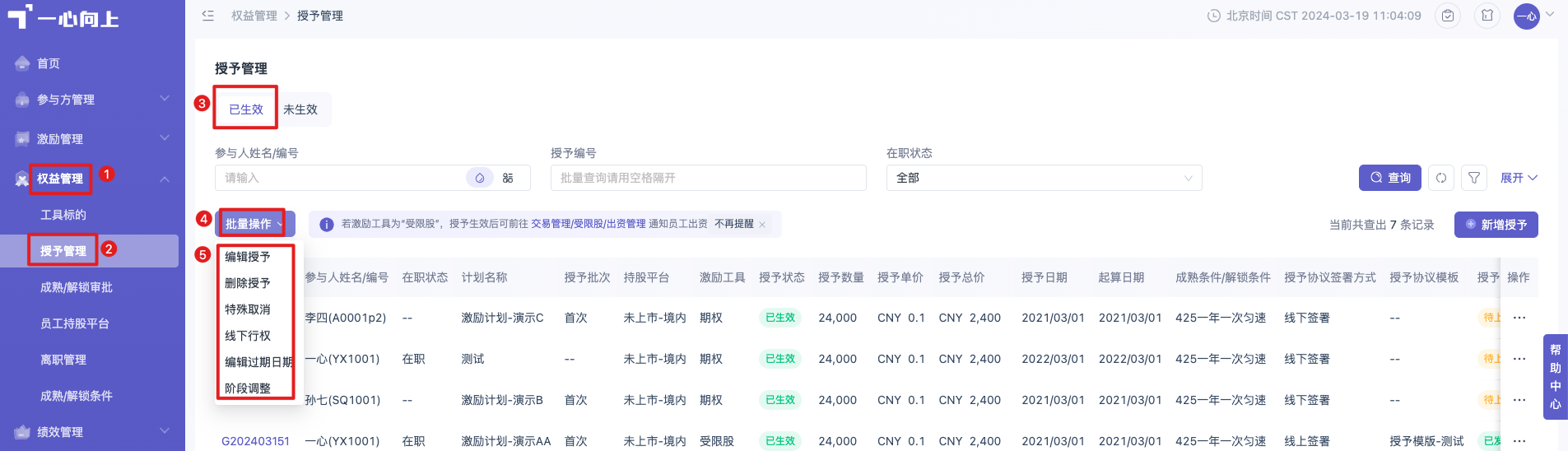1568x451 pixels.
Task: Click the reset refresh icon beside 查询
Action: click(1441, 178)
